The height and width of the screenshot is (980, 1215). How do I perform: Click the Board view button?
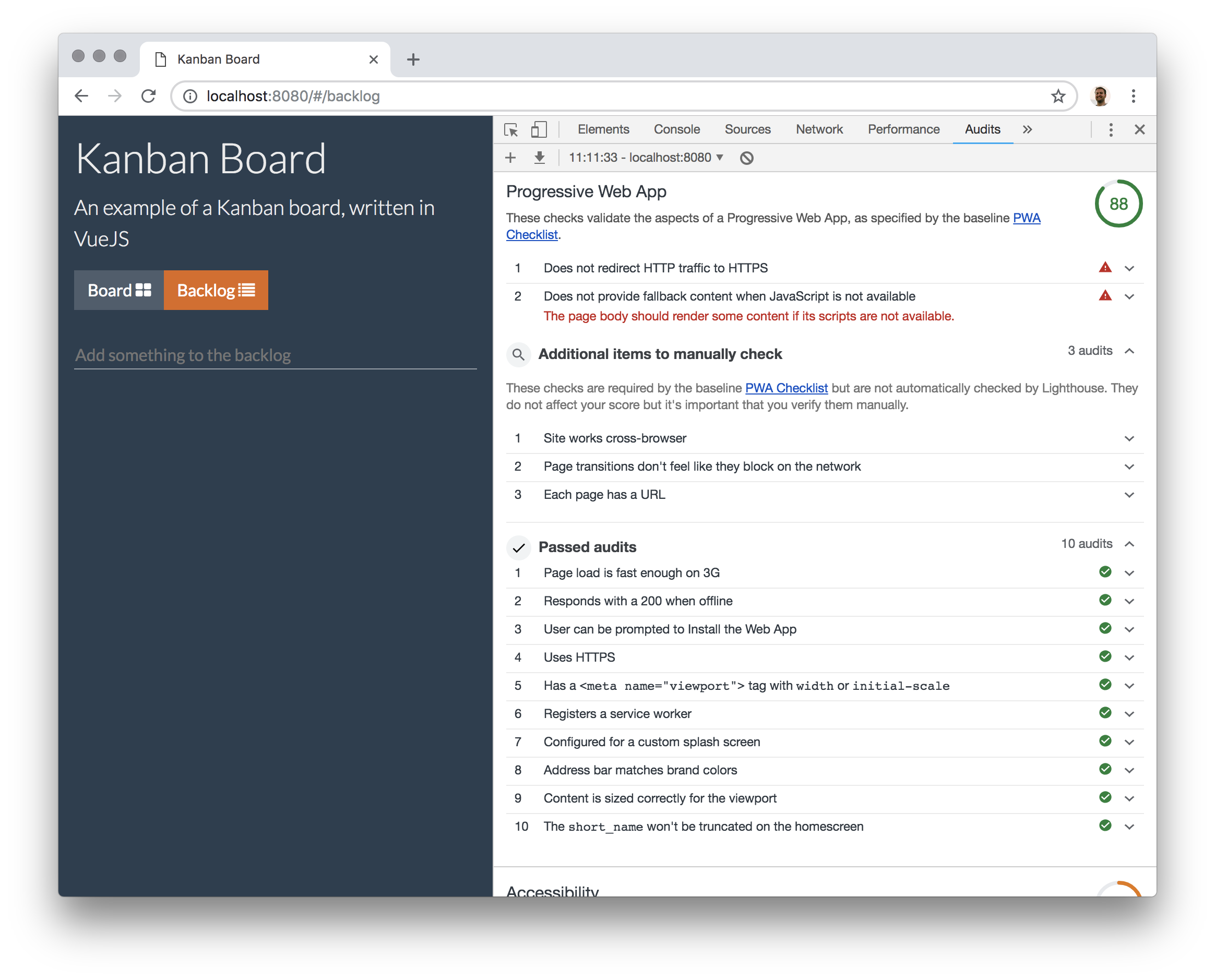[x=119, y=290]
